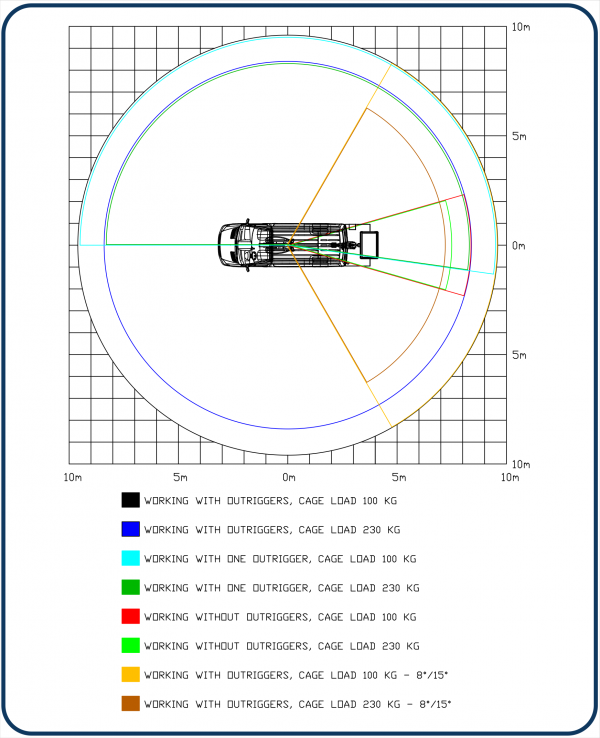Screen dimensions: 600x738
Task: Click the yellow-orange legend swatch
Action: pos(130,674)
